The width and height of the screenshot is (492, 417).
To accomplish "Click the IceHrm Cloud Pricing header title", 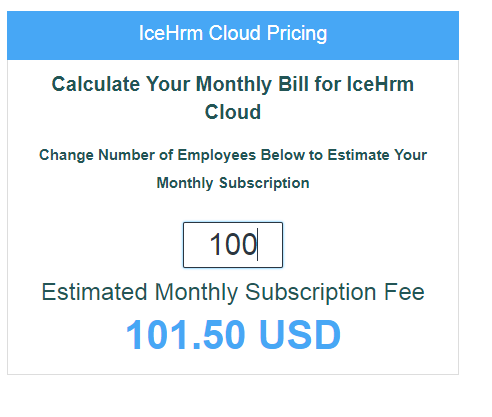I will point(233,33).
